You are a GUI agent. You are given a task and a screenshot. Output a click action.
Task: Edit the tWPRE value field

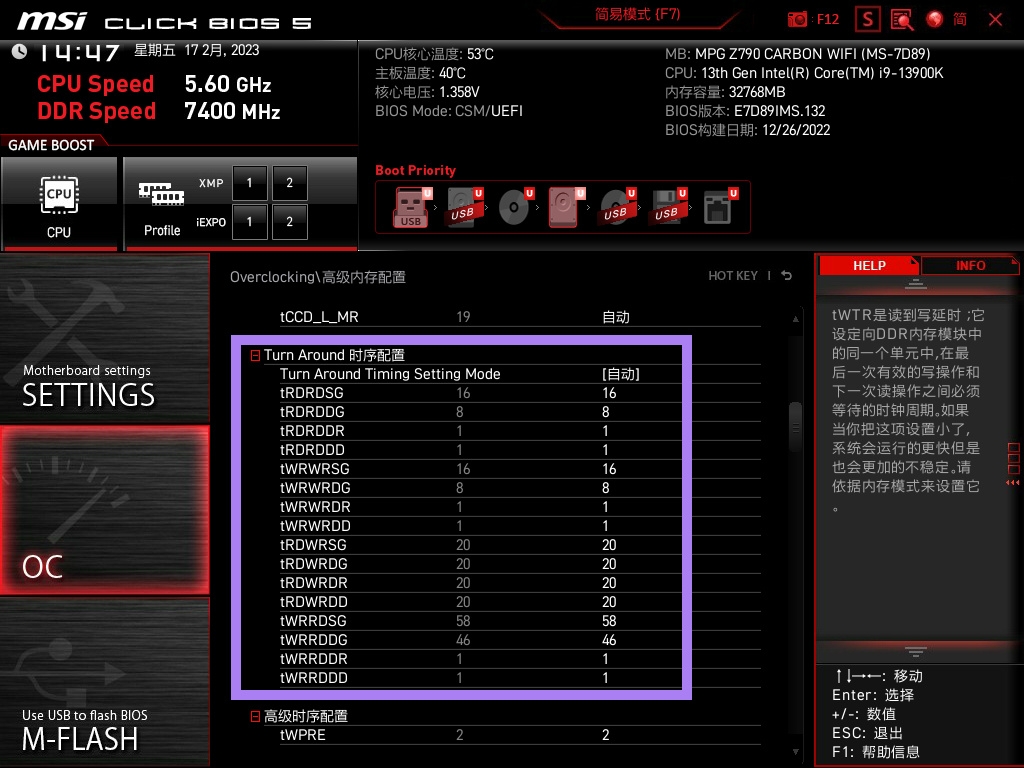click(605, 735)
